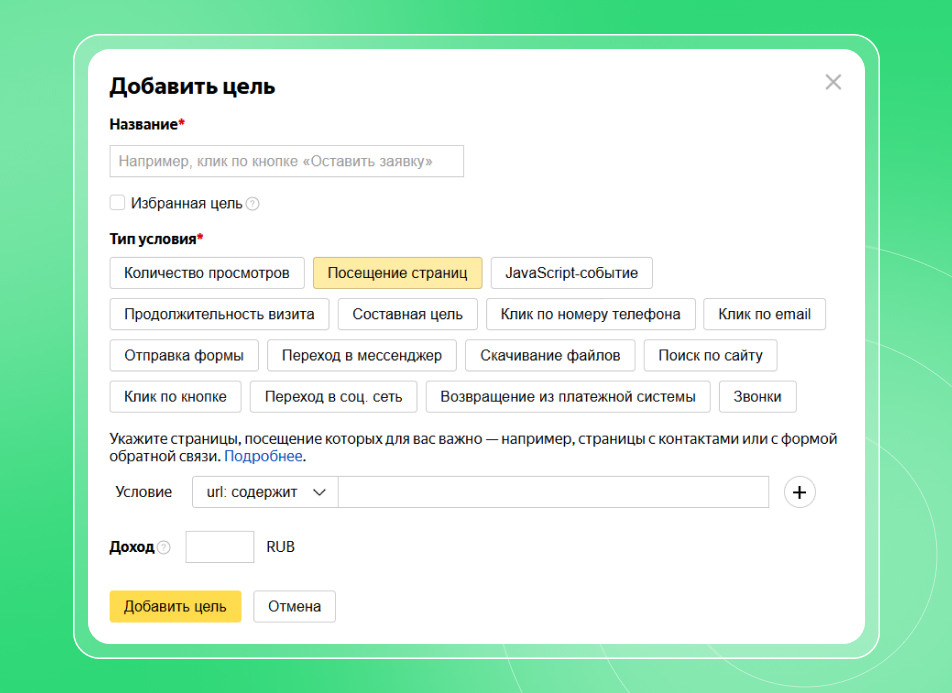This screenshot has height=693, width=952.
Task: Click the Доход amount field
Action: [220, 547]
